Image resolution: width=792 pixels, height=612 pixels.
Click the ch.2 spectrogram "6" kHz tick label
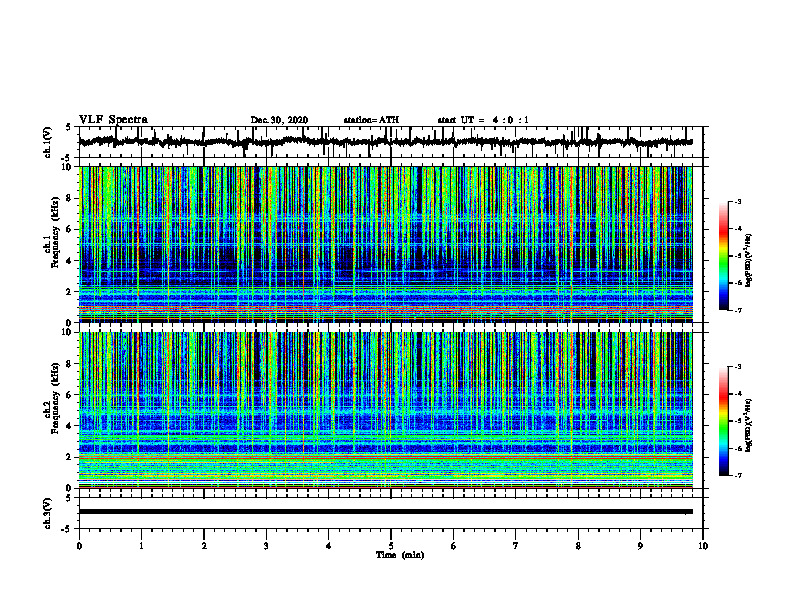(x=70, y=395)
